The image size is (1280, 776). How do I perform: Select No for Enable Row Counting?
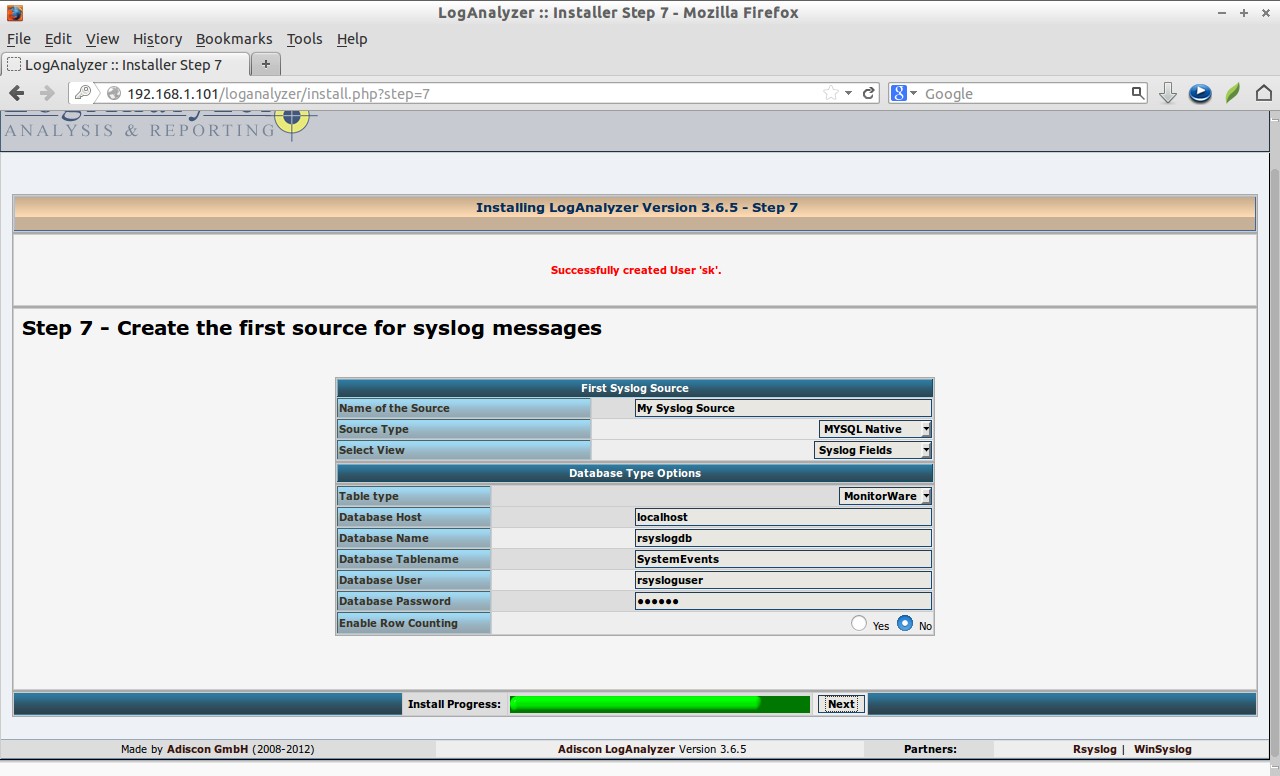905,623
